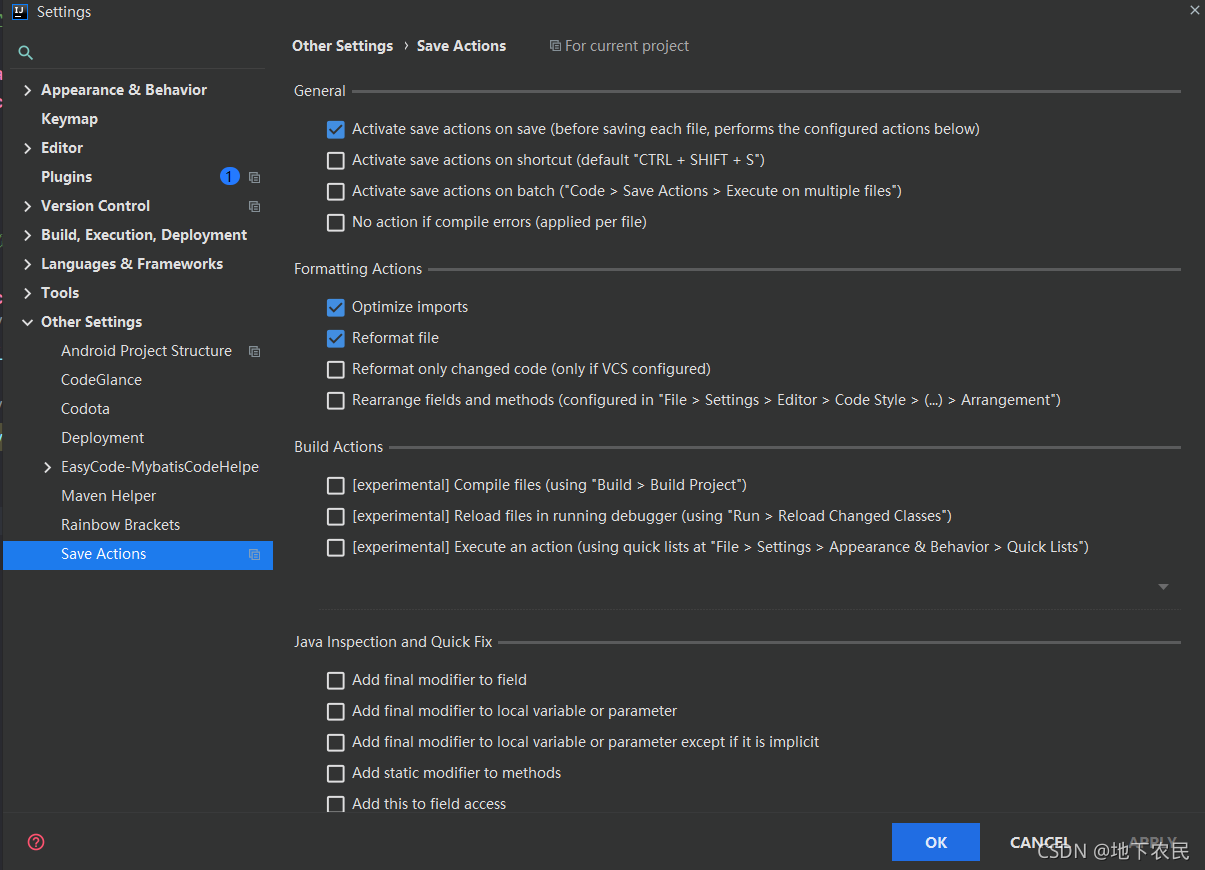Screen dimensions: 1205x870
Task: Click the help question mark icon
Action: [36, 842]
